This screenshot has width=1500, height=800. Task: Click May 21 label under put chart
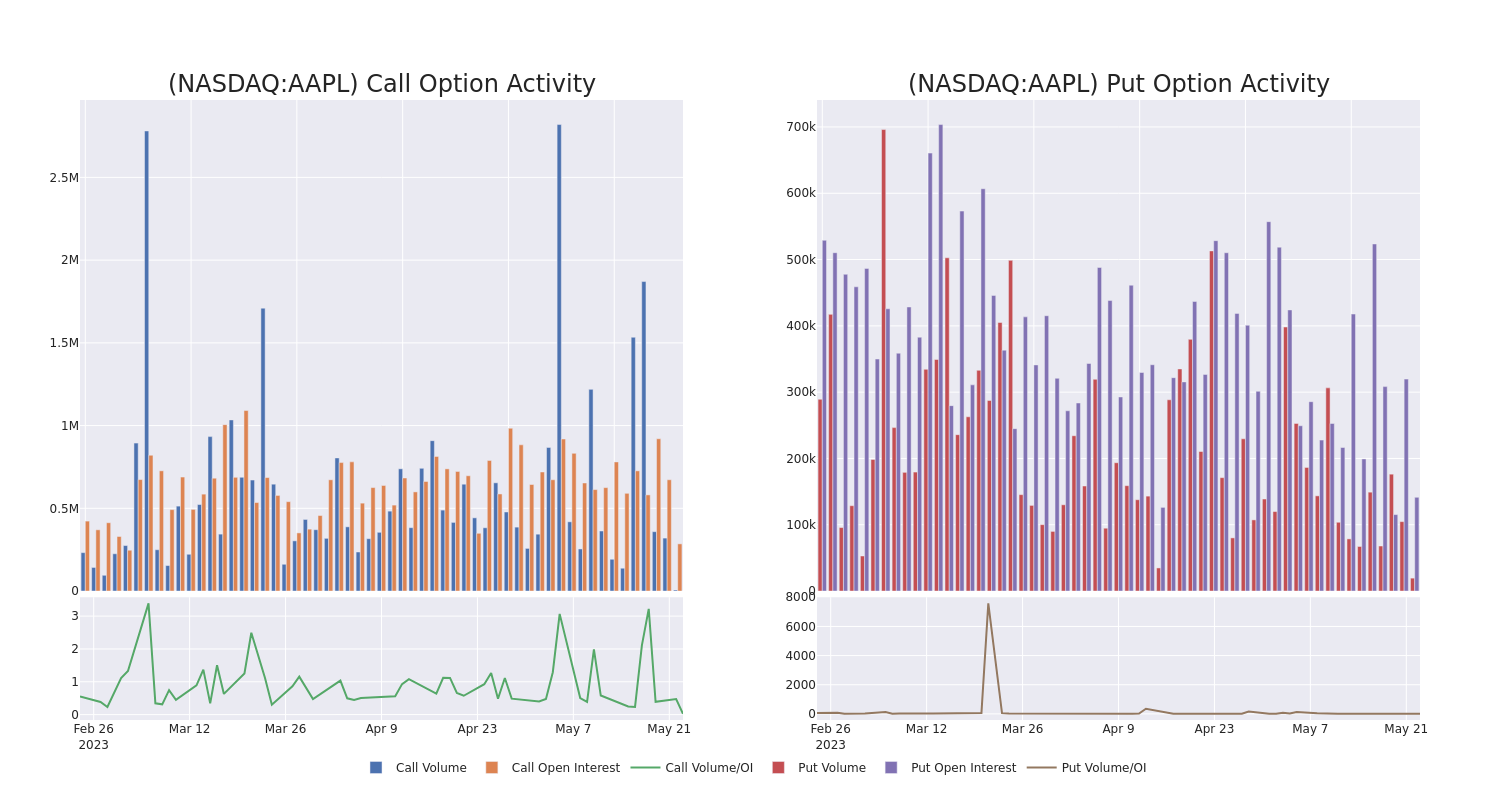coord(1406,729)
